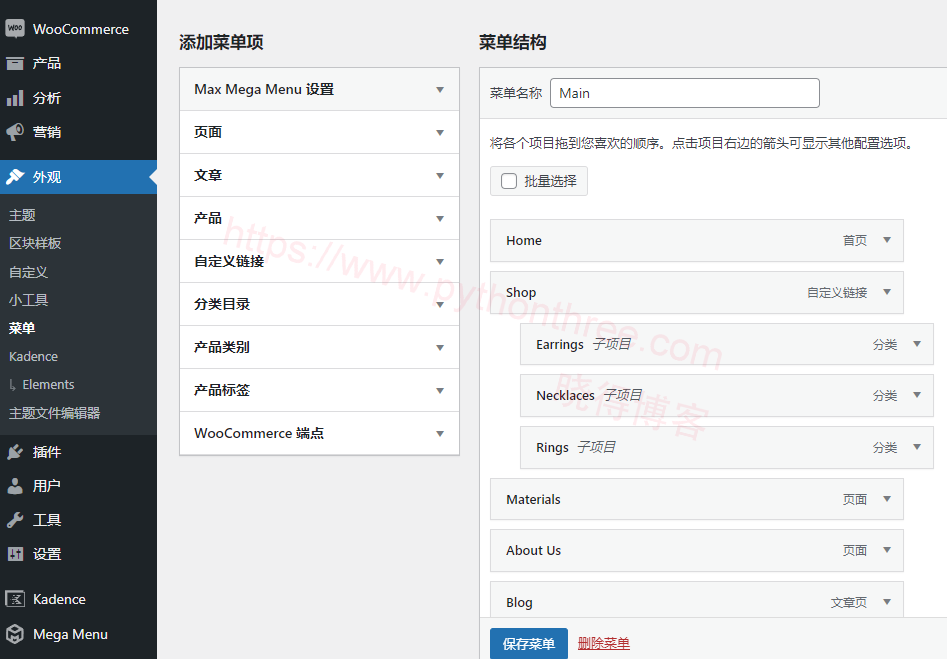Expand the WooCommerce 端点 section
Viewport: 947px width, 659px height.
pyautogui.click(x=319, y=434)
